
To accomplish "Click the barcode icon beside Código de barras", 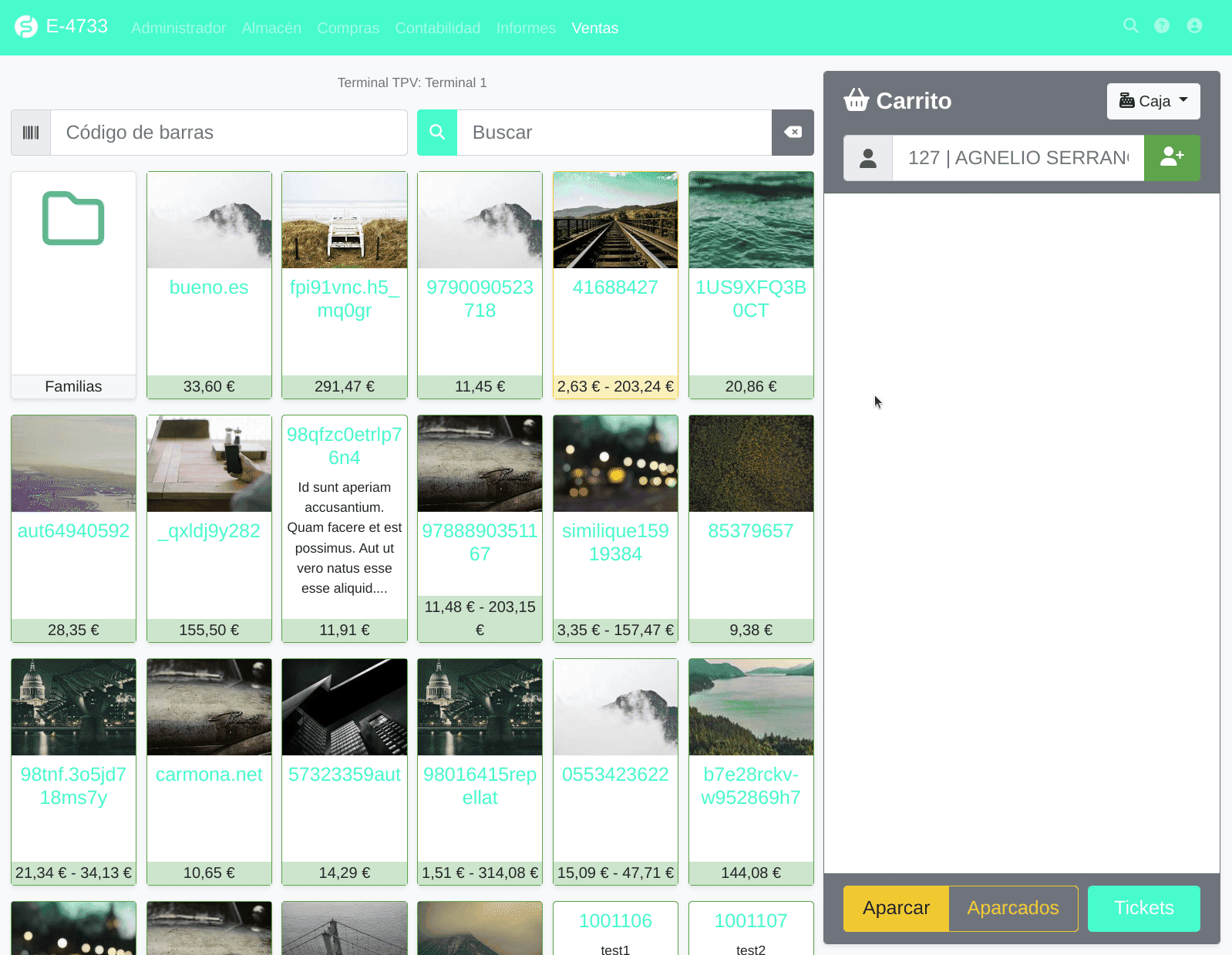I will pos(31,133).
